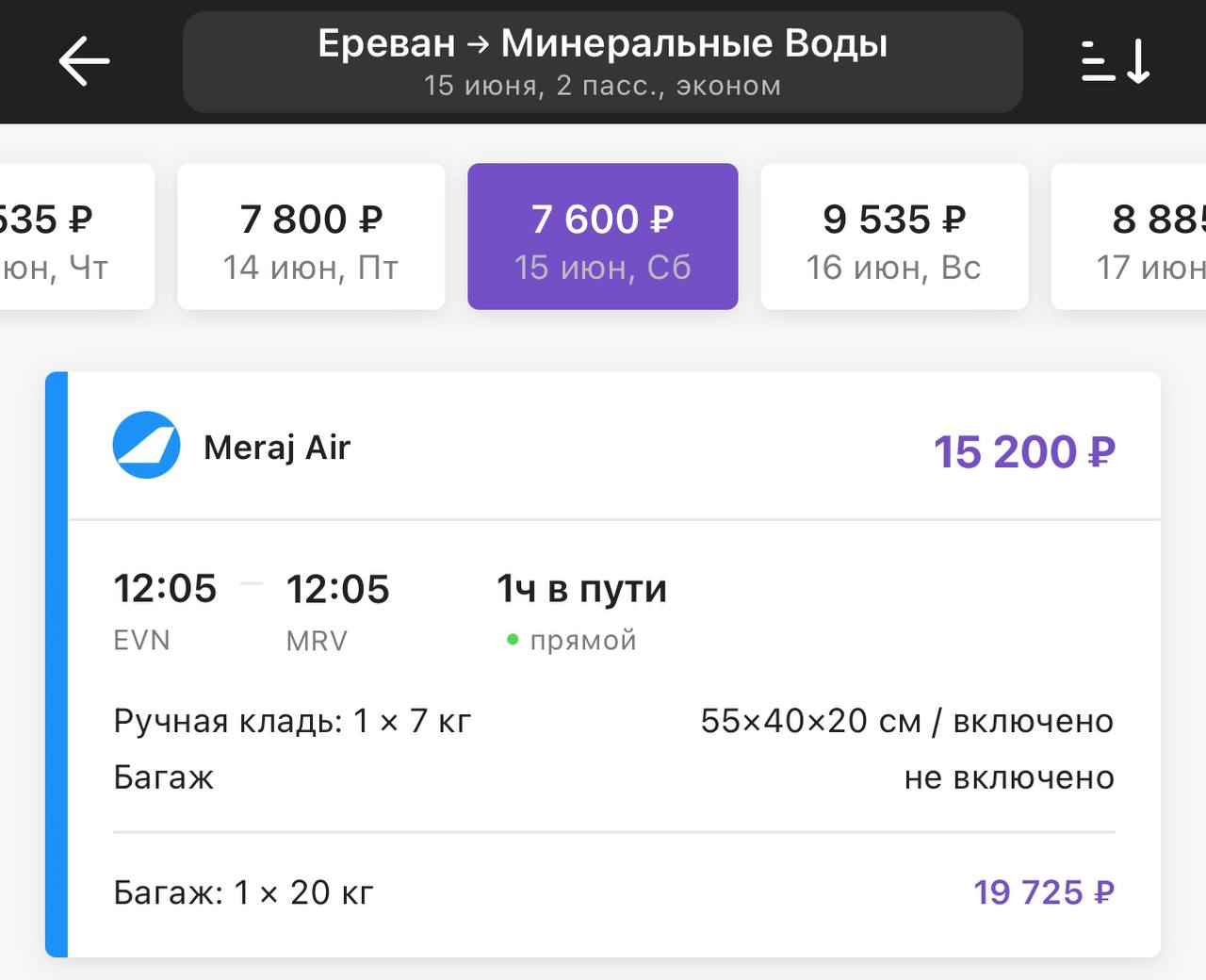
Task: Click the 12:05 EVN departure time
Action: [165, 611]
